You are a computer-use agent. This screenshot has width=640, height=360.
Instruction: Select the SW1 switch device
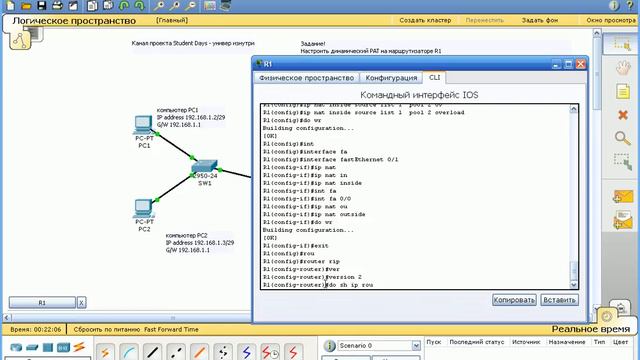point(204,166)
